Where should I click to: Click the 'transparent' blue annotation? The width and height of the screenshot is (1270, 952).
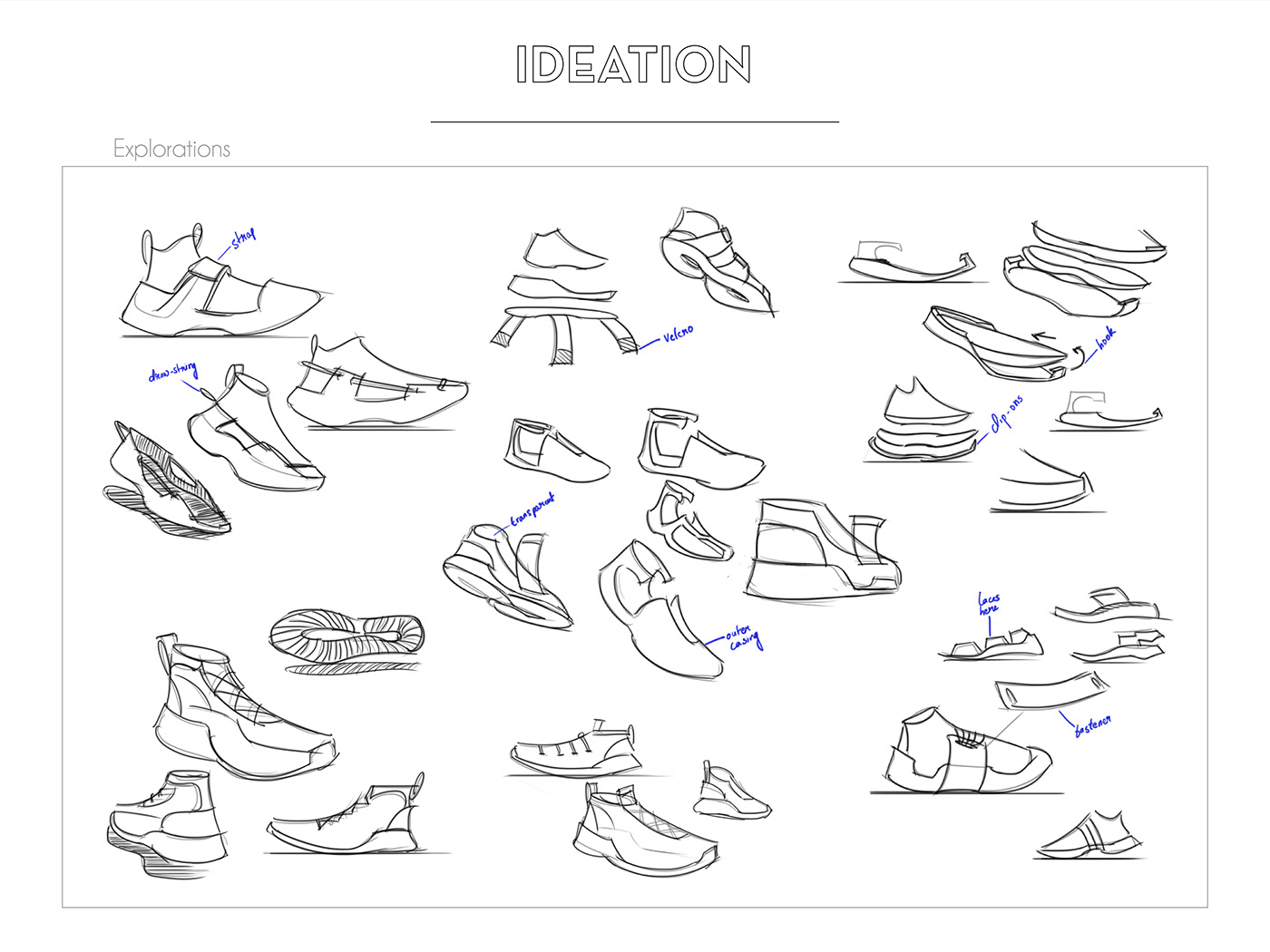click(x=532, y=510)
